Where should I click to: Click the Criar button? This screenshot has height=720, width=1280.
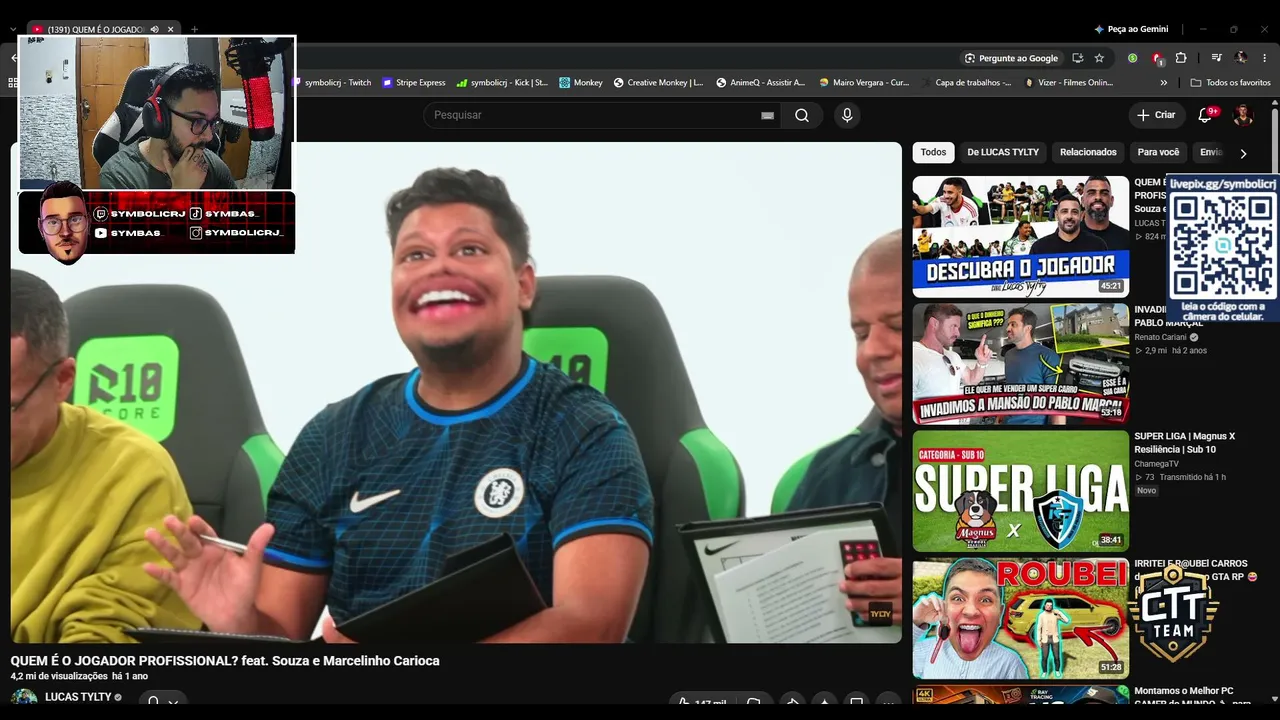(x=1156, y=115)
